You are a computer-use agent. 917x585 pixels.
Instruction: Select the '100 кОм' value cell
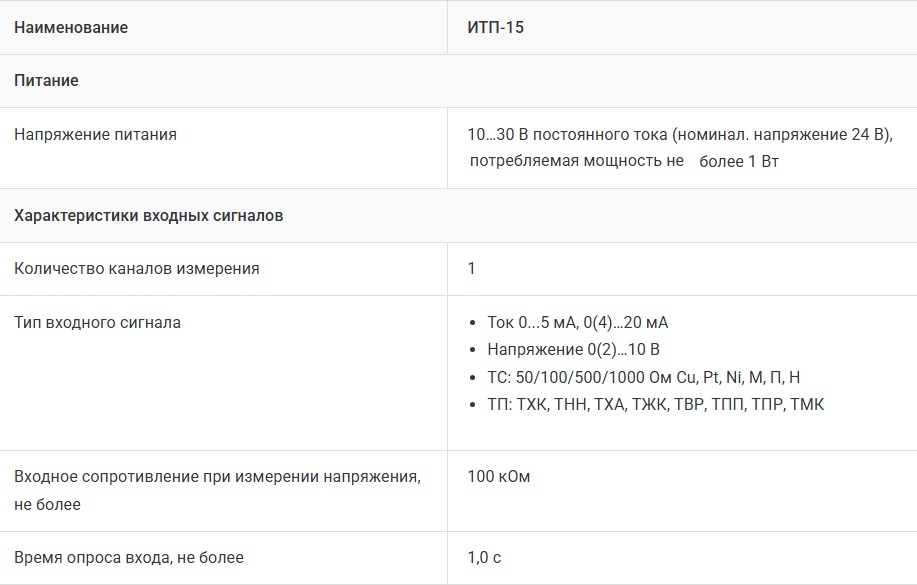(x=498, y=477)
